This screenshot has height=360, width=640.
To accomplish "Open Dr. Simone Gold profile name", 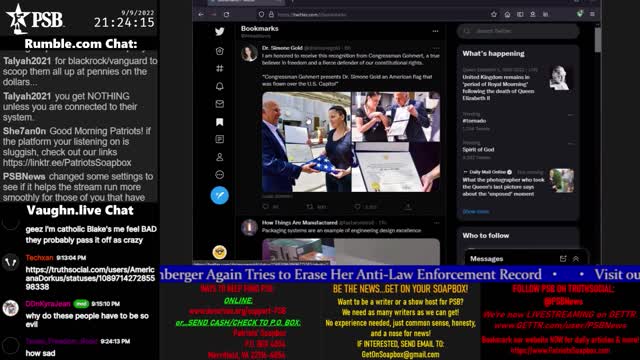I will pos(282,48).
